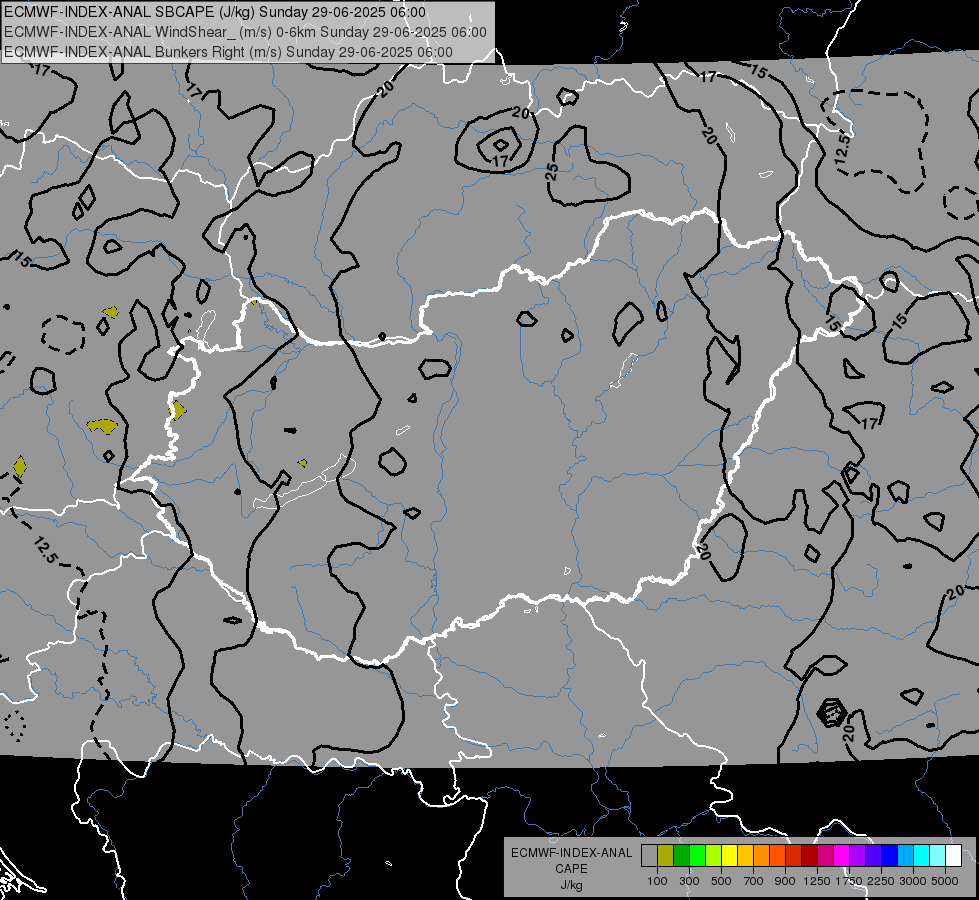
Task: Click the 1750 value under the legend
Action: point(849,881)
